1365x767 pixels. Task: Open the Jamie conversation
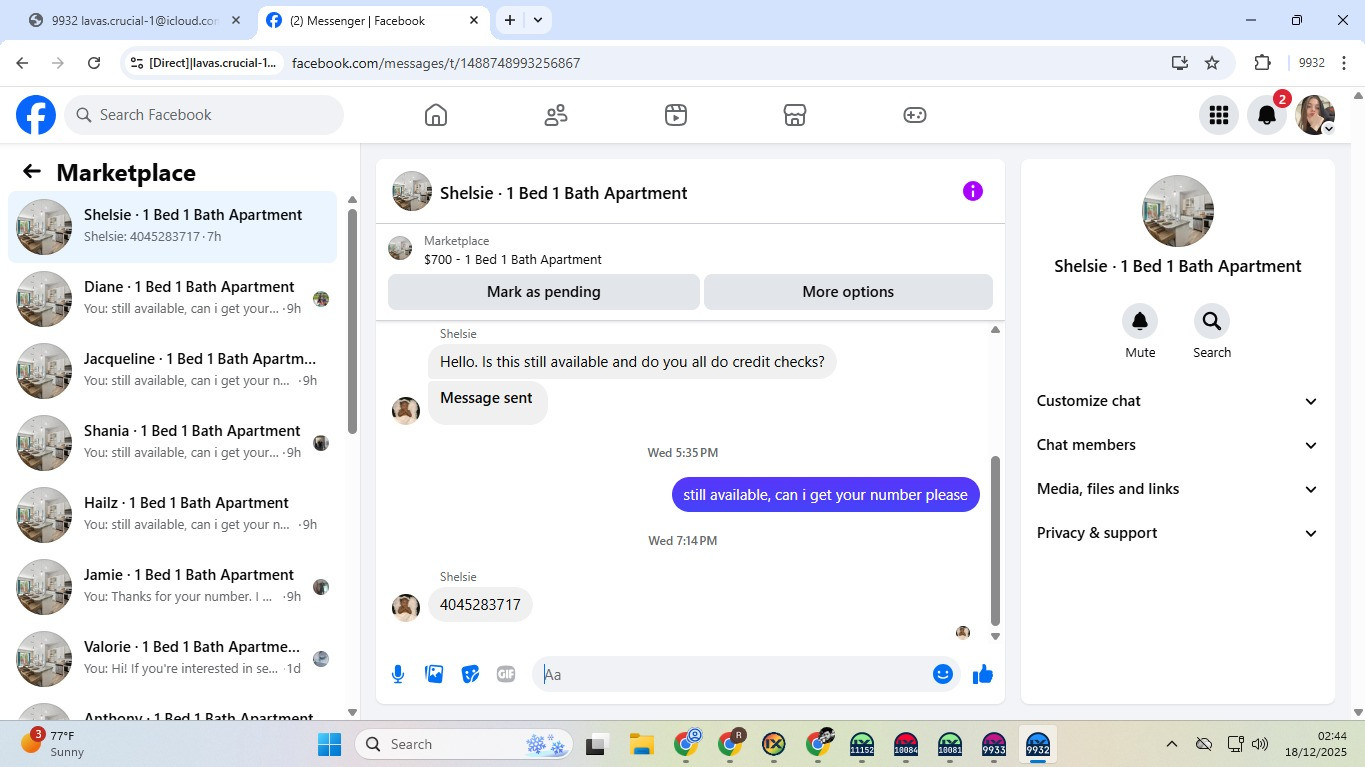coord(173,587)
